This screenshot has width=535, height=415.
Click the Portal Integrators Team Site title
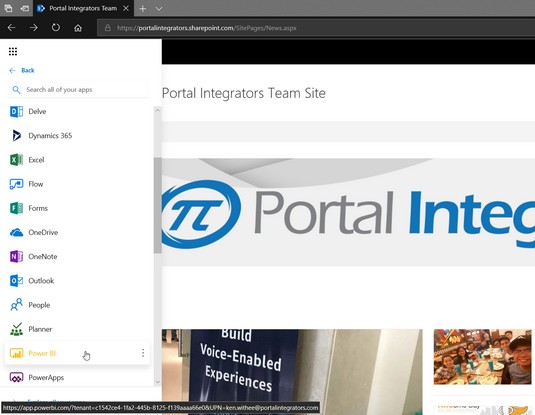[244, 93]
